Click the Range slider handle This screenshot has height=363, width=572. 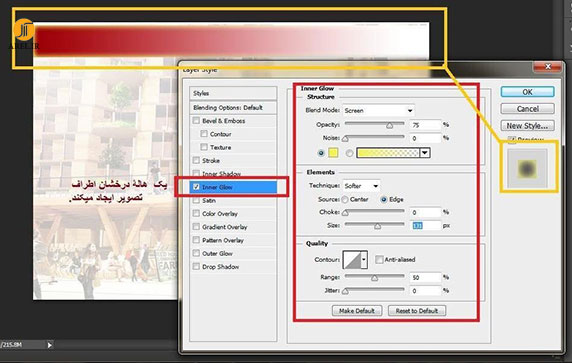click(x=374, y=278)
